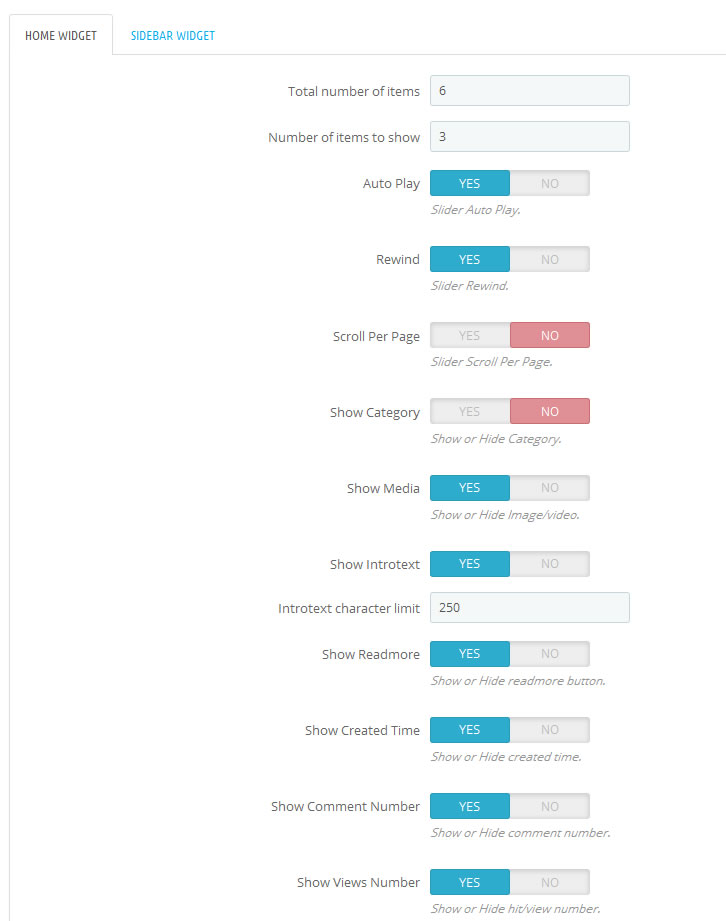The width and height of the screenshot is (726, 921).
Task: Focus the Number of items to show field
Action: [x=529, y=136]
